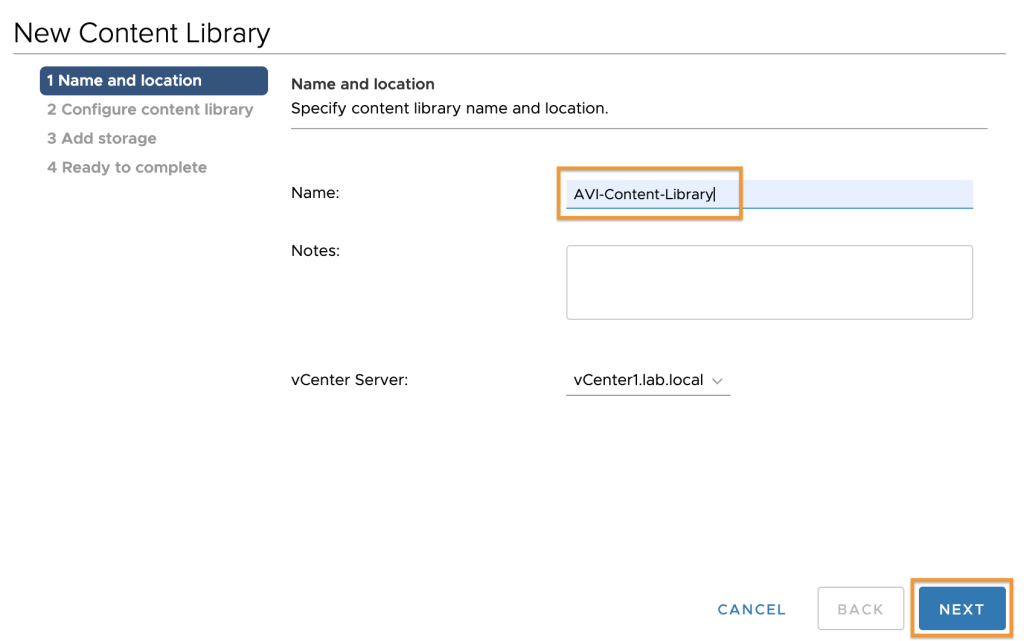Click the NEXT button
The width and height of the screenshot is (1024, 641).
click(961, 608)
